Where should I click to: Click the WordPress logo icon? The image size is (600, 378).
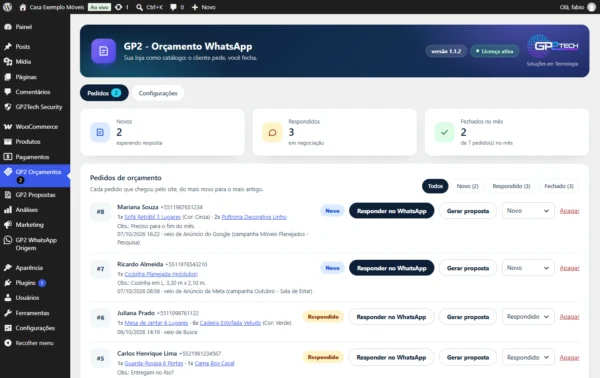pos(7,7)
